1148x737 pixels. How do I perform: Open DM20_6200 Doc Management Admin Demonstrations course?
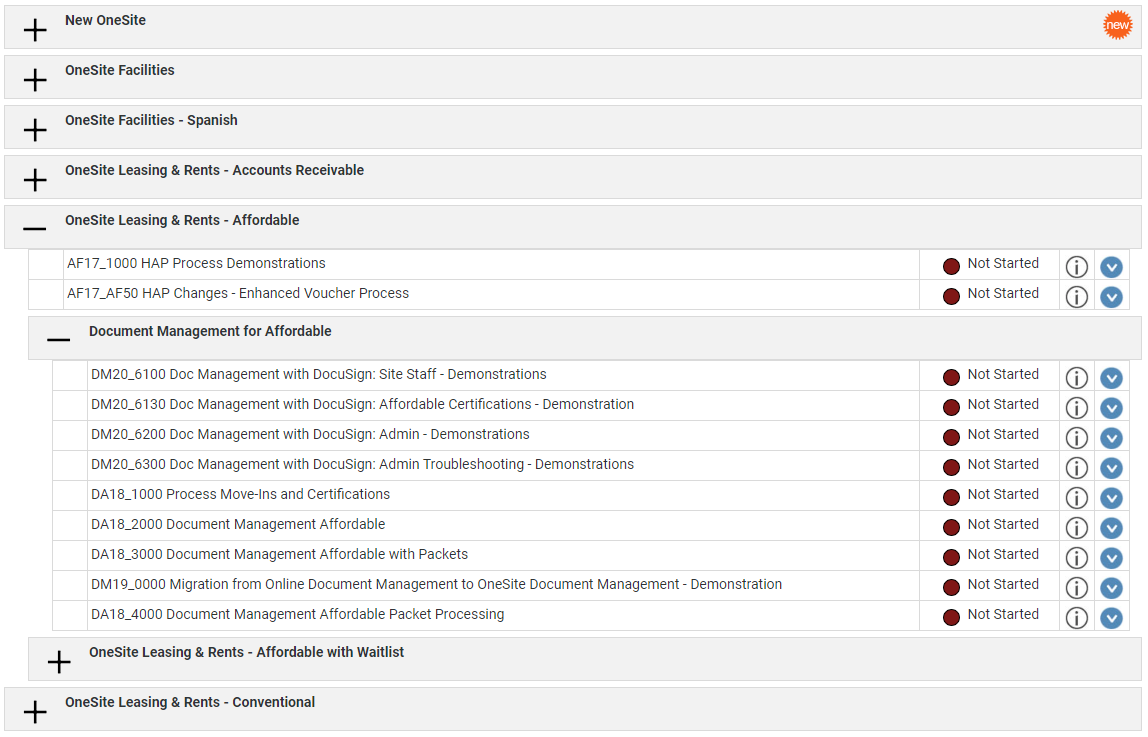[310, 434]
